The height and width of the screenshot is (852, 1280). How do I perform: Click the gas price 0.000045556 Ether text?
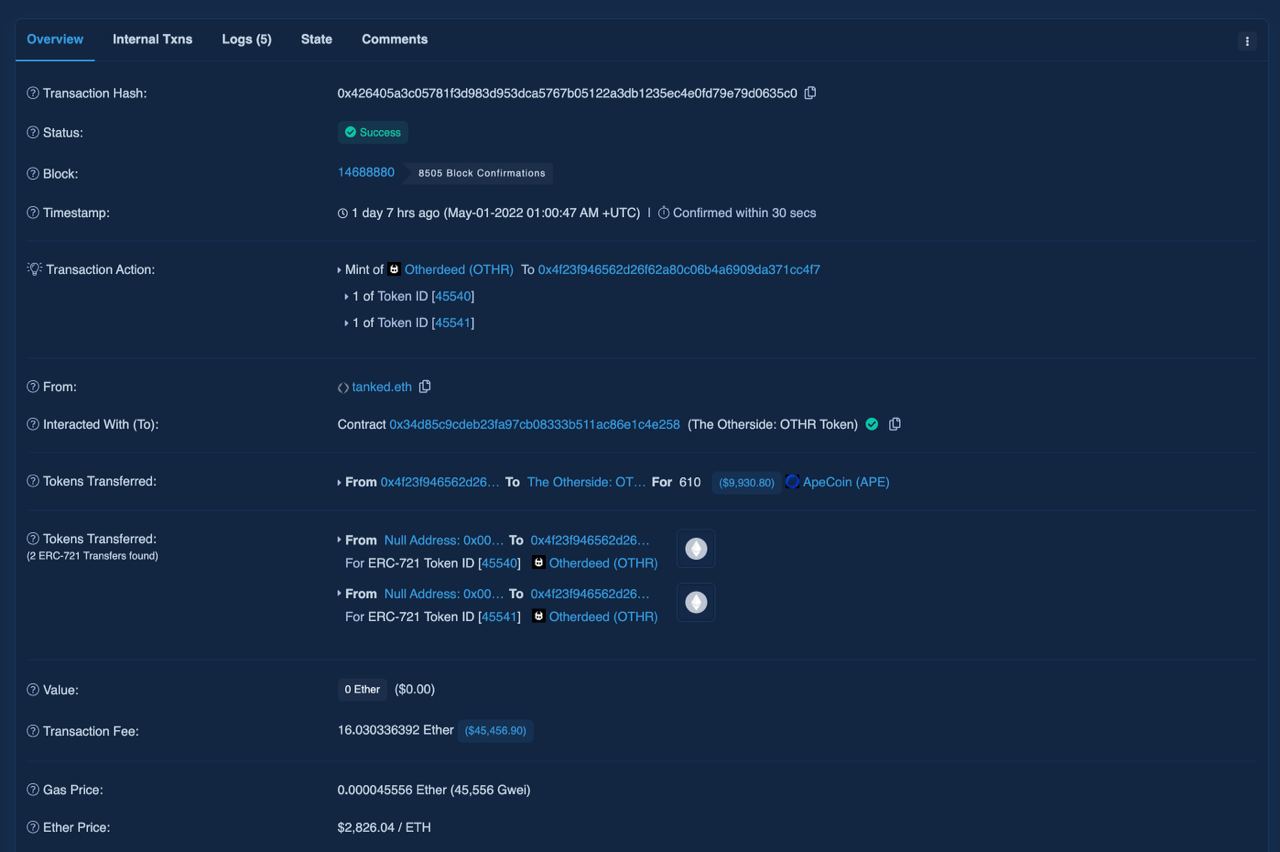coord(434,790)
